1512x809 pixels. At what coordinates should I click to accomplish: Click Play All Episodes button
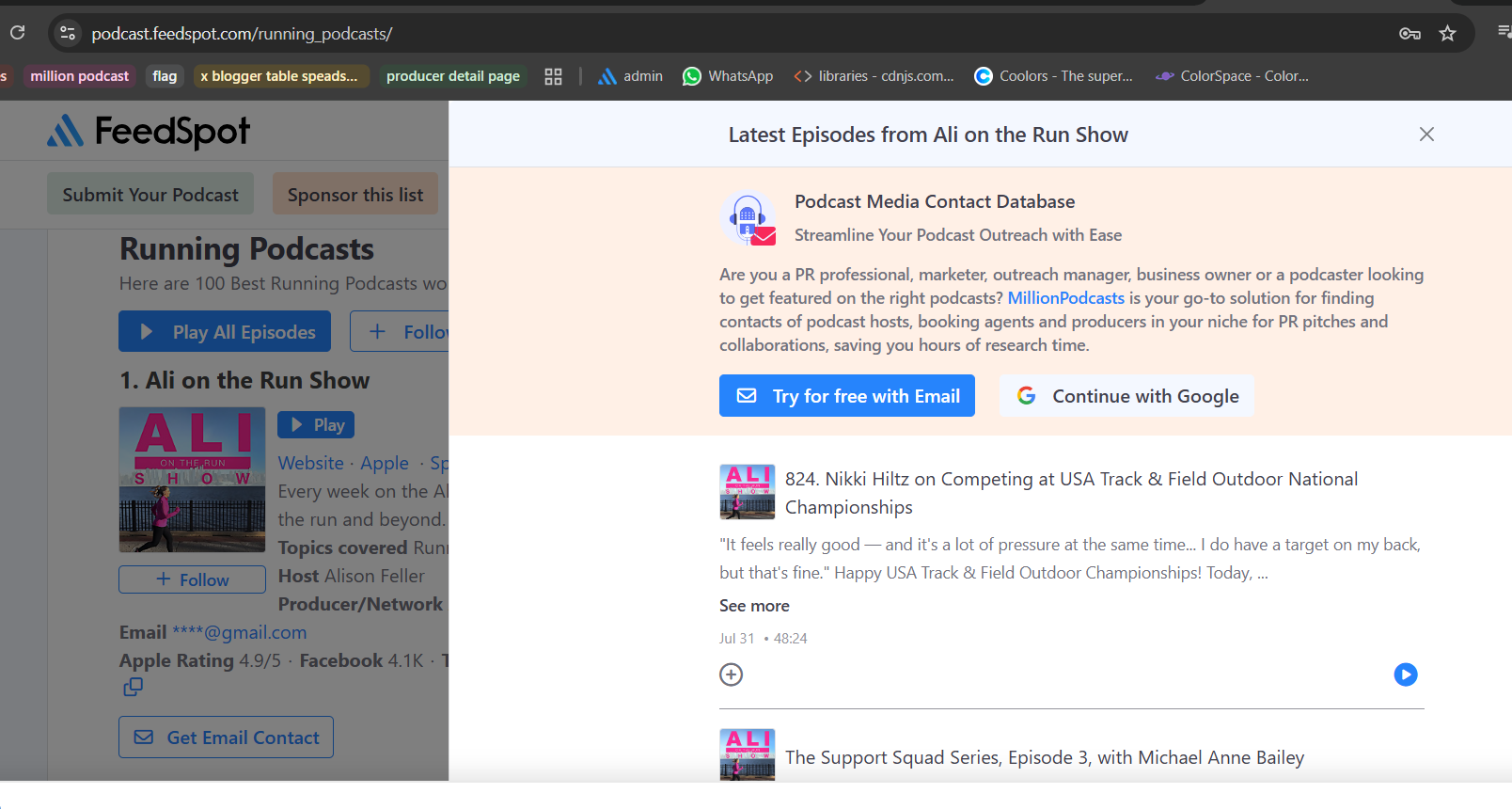(x=225, y=332)
